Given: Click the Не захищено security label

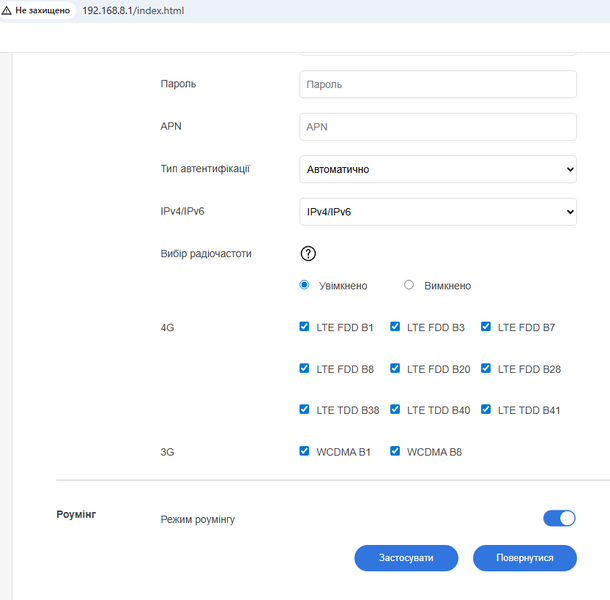Looking at the screenshot, I should pyautogui.click(x=43, y=11).
